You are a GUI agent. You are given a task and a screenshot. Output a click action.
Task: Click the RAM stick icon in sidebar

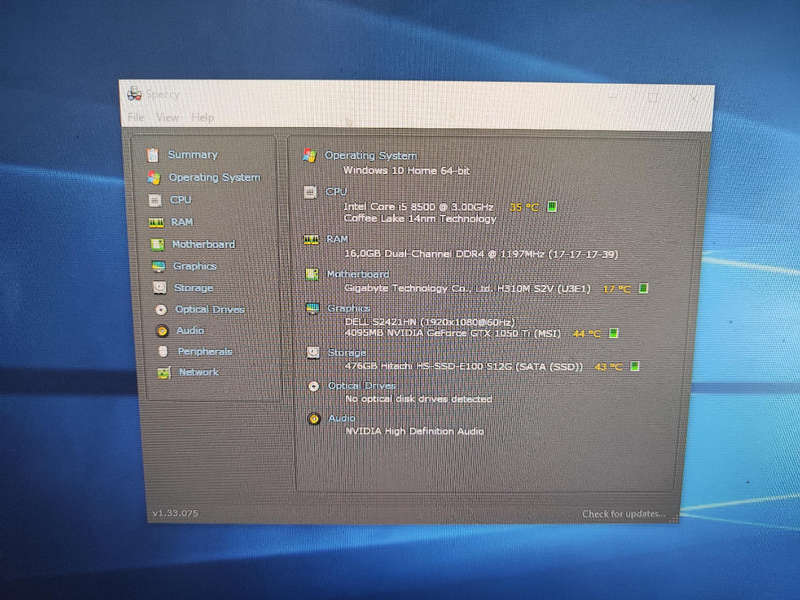pyautogui.click(x=156, y=222)
